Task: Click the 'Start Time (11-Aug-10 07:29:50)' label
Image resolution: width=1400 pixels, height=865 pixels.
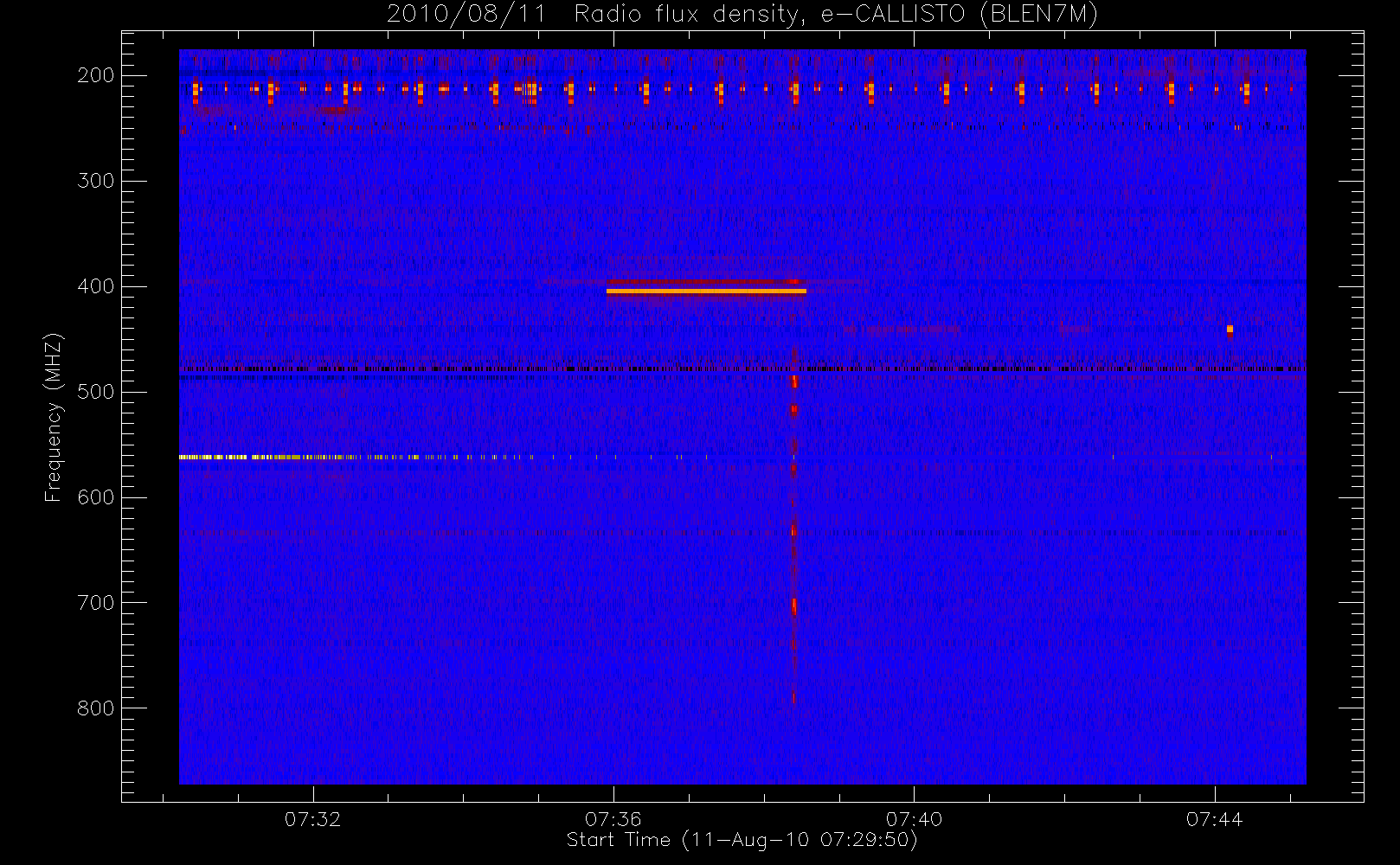Action: (742, 840)
